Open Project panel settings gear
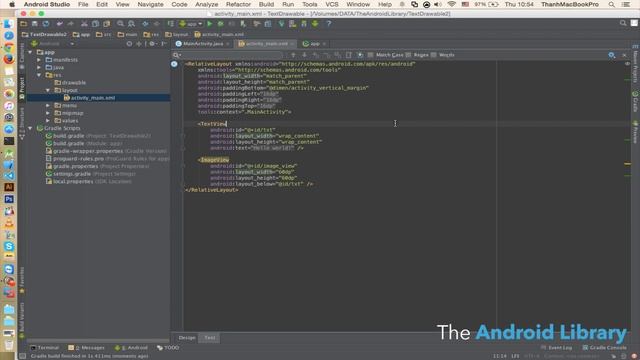The width and height of the screenshot is (640, 360). coord(152,44)
